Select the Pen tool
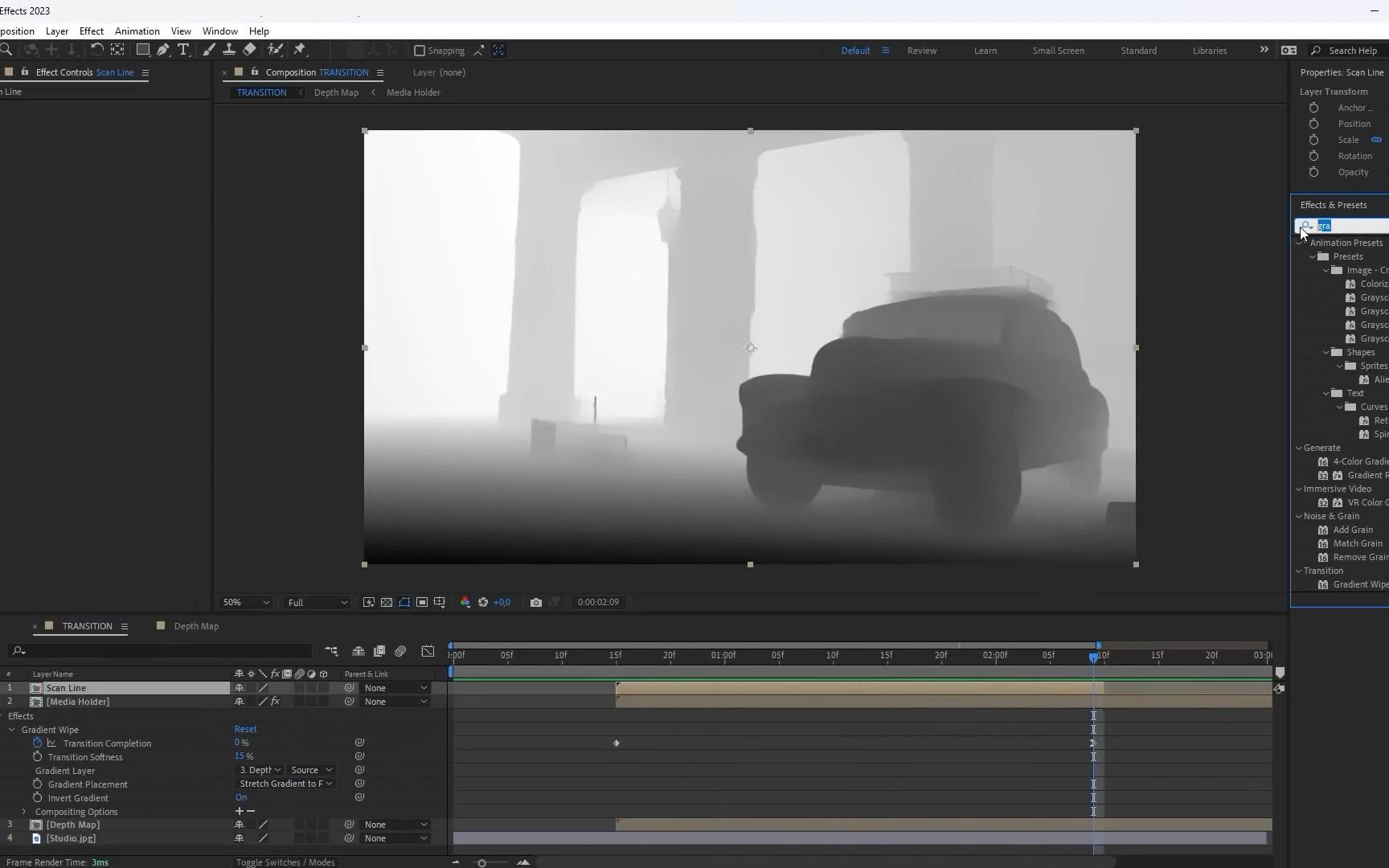1389x868 pixels. click(x=163, y=50)
